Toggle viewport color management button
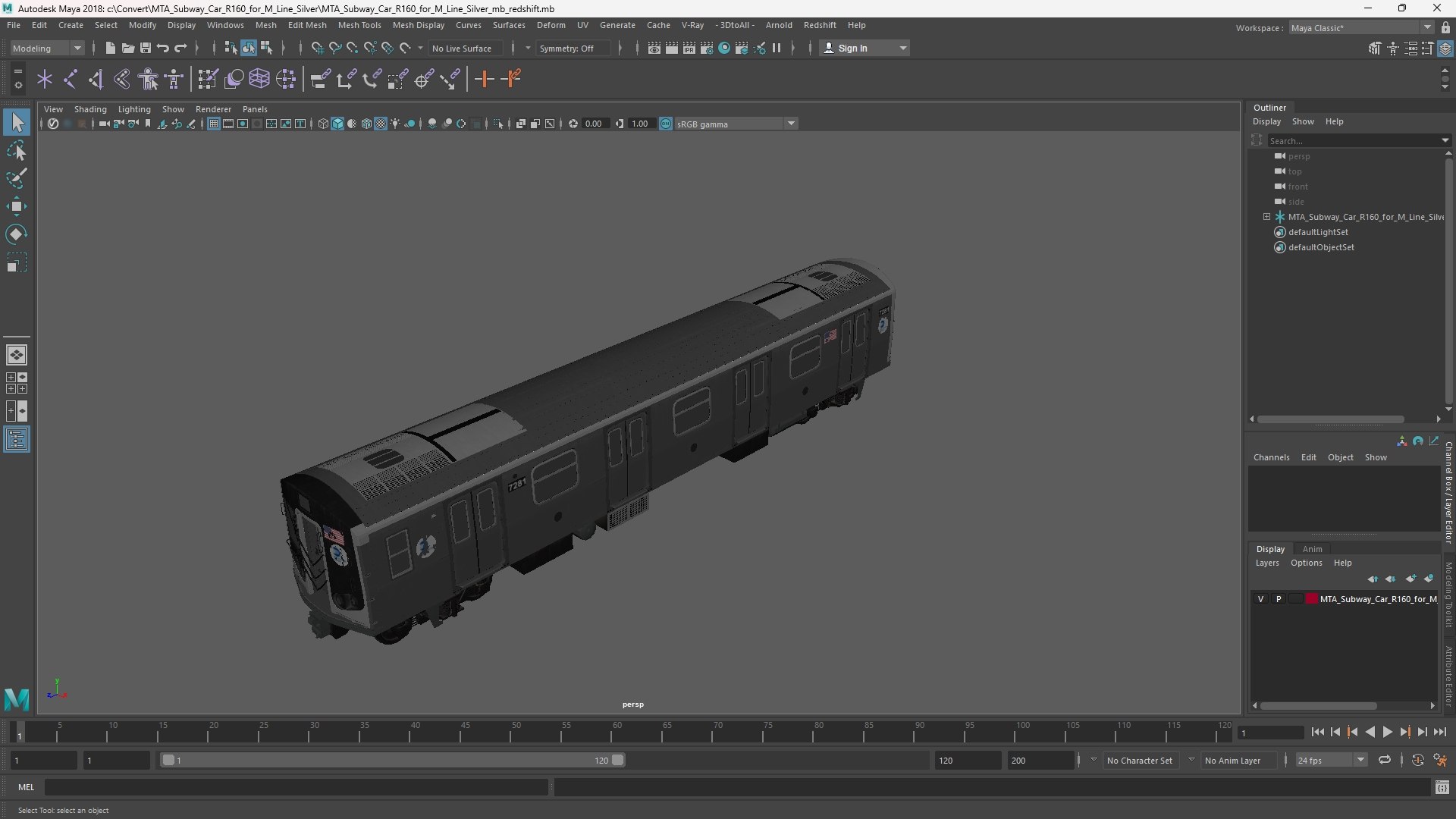The image size is (1456, 819). (x=666, y=124)
